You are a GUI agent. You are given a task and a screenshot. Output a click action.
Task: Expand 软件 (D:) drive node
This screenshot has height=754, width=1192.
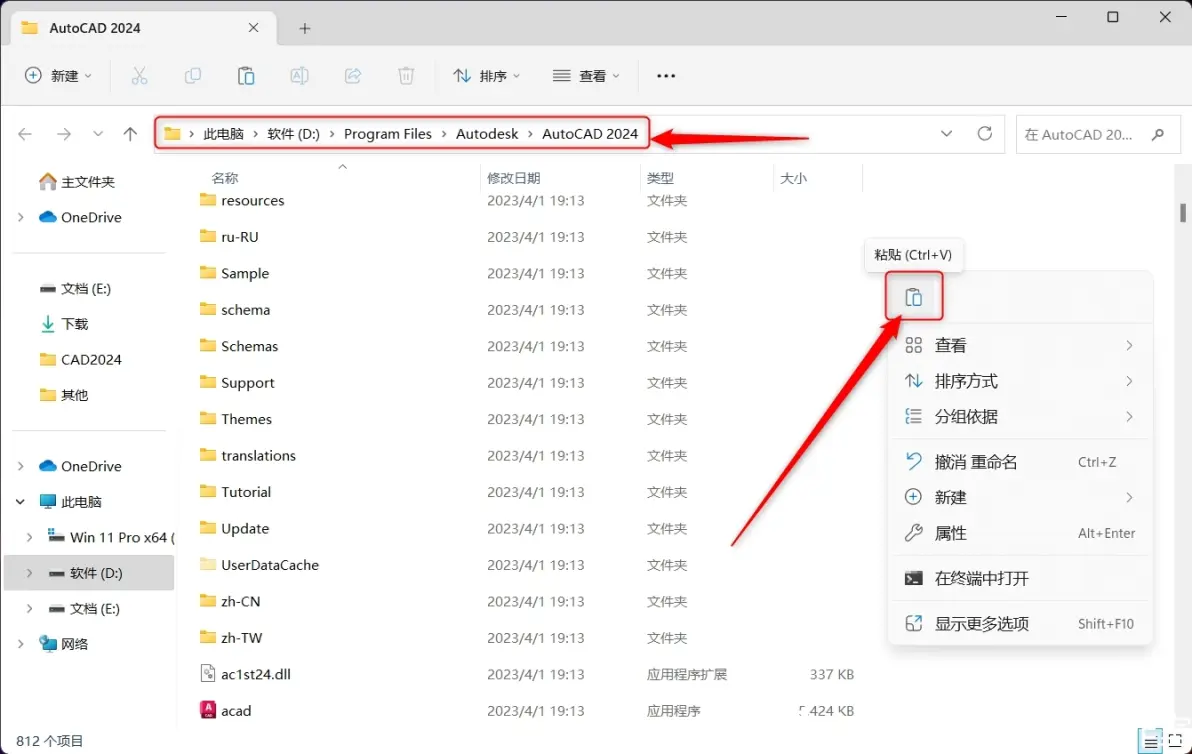[30, 573]
